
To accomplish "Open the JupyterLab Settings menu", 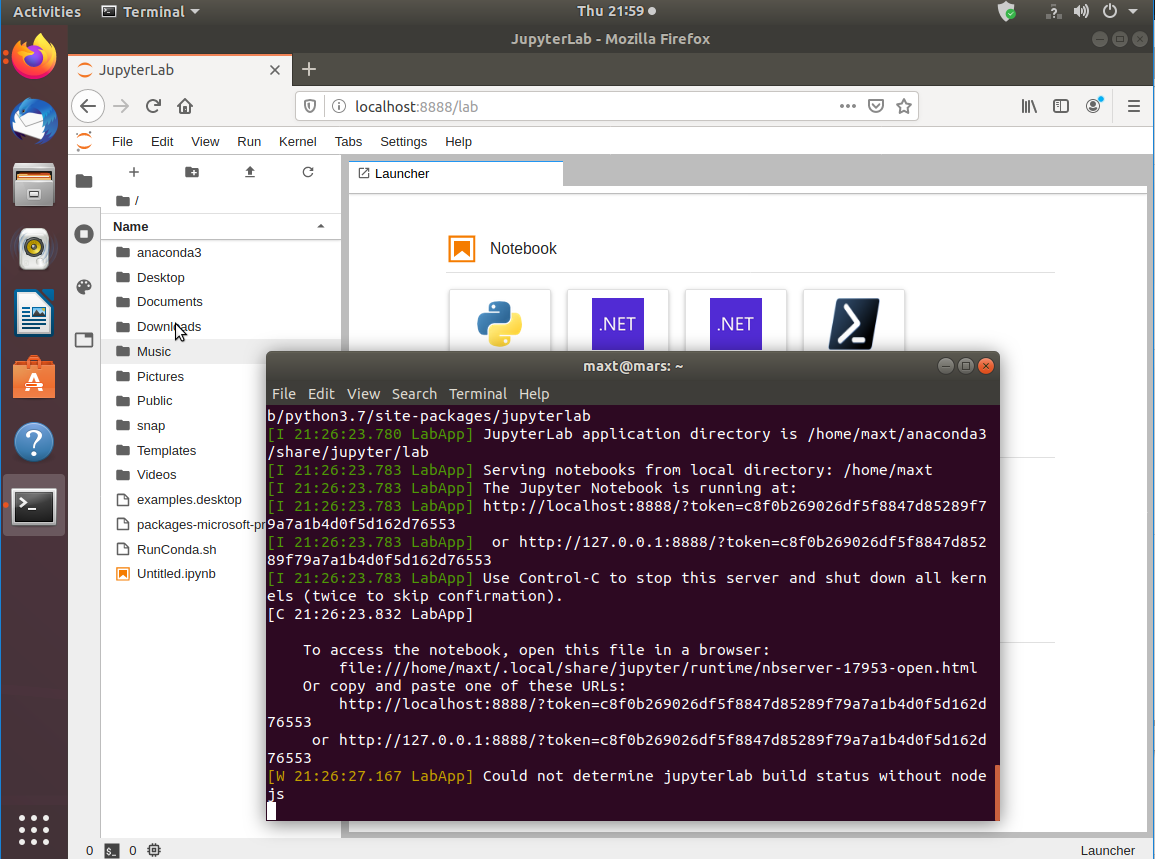I will click(403, 141).
